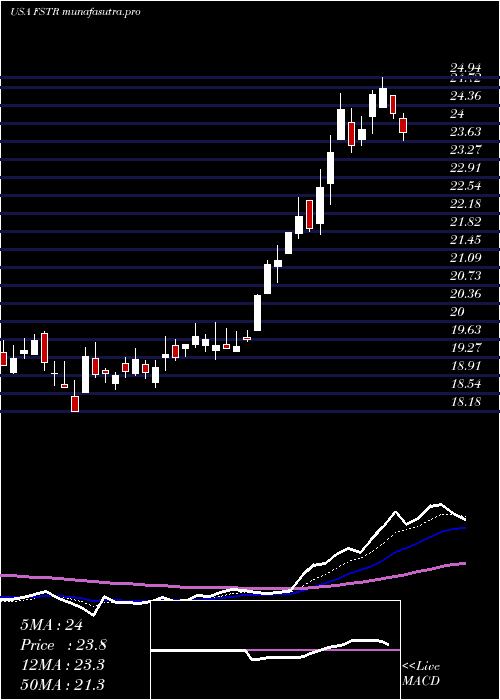Click the 22.54 price axis label

(466, 186)
